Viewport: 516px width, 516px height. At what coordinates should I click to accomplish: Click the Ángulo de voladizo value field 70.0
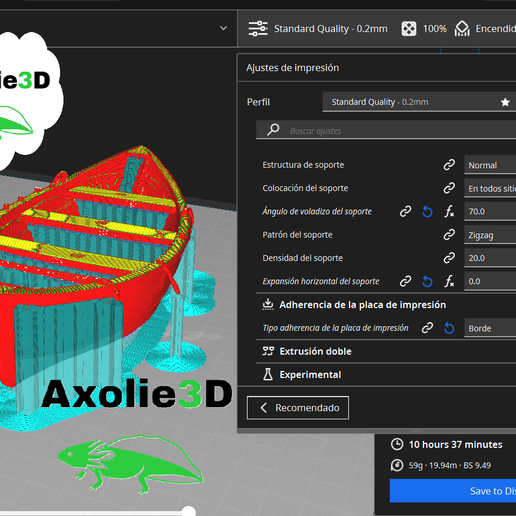point(490,212)
